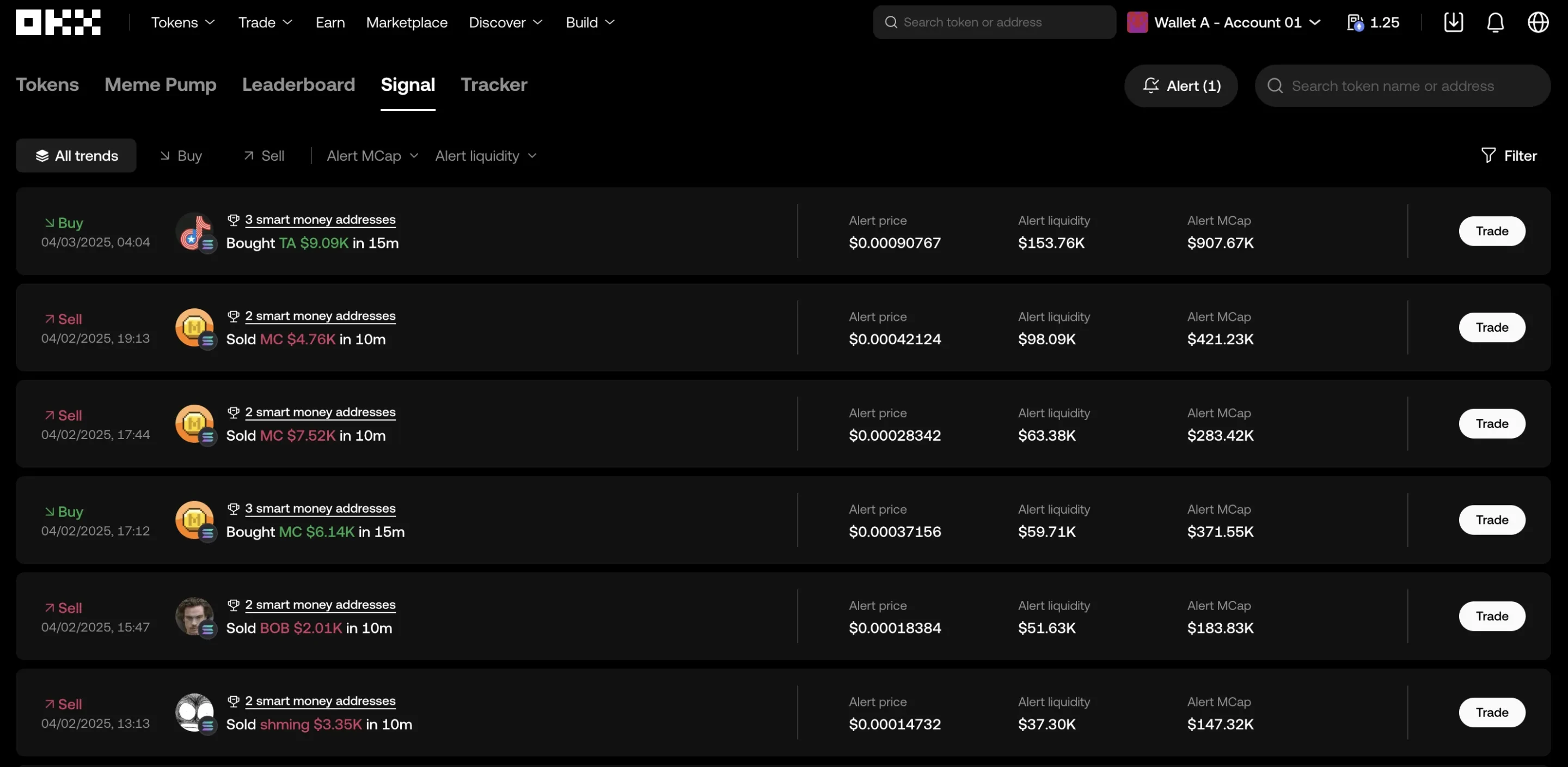Image resolution: width=1568 pixels, height=767 pixels.
Task: Switch to the Leaderboard tab
Action: 298,84
